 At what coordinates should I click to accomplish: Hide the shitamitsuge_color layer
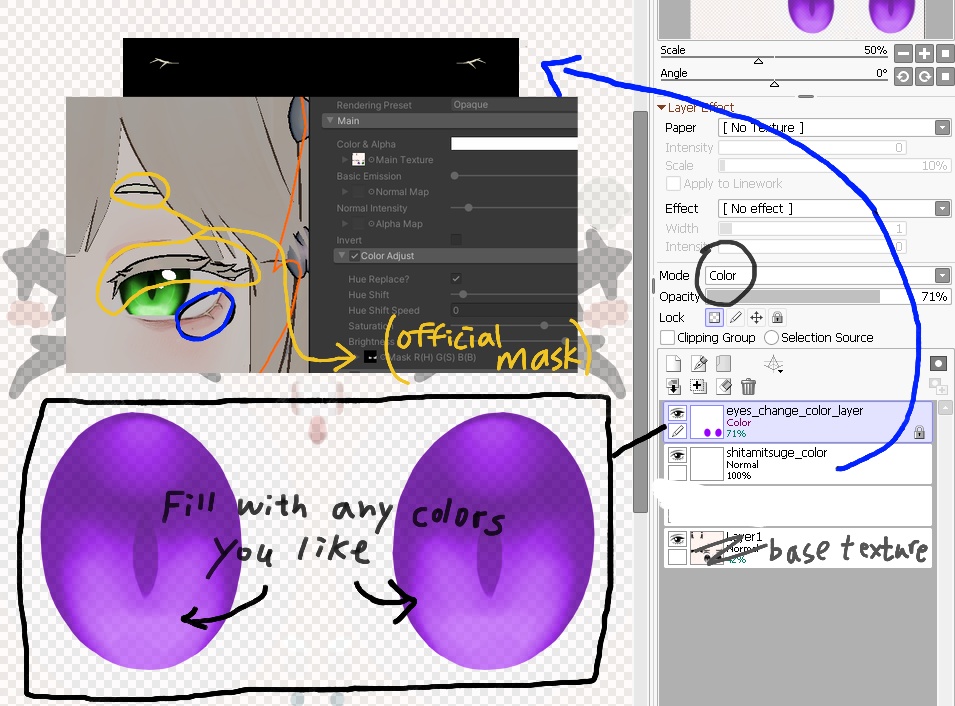[x=677, y=453]
